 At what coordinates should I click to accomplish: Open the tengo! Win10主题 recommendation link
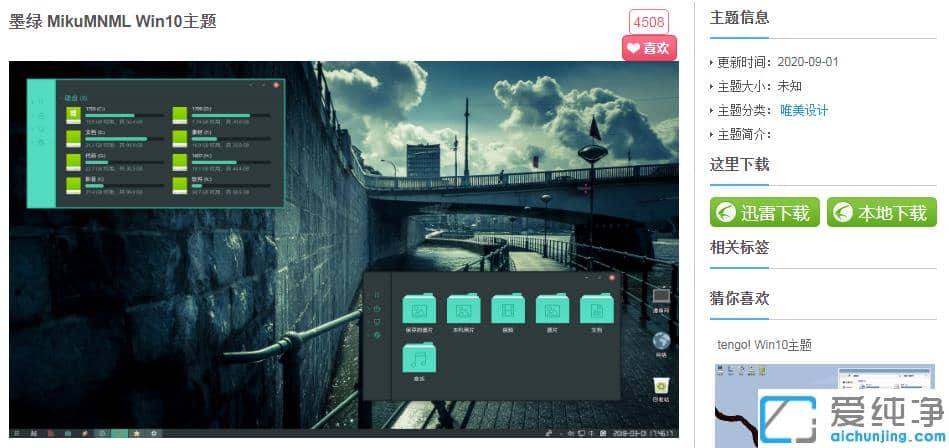pyautogui.click(x=765, y=345)
